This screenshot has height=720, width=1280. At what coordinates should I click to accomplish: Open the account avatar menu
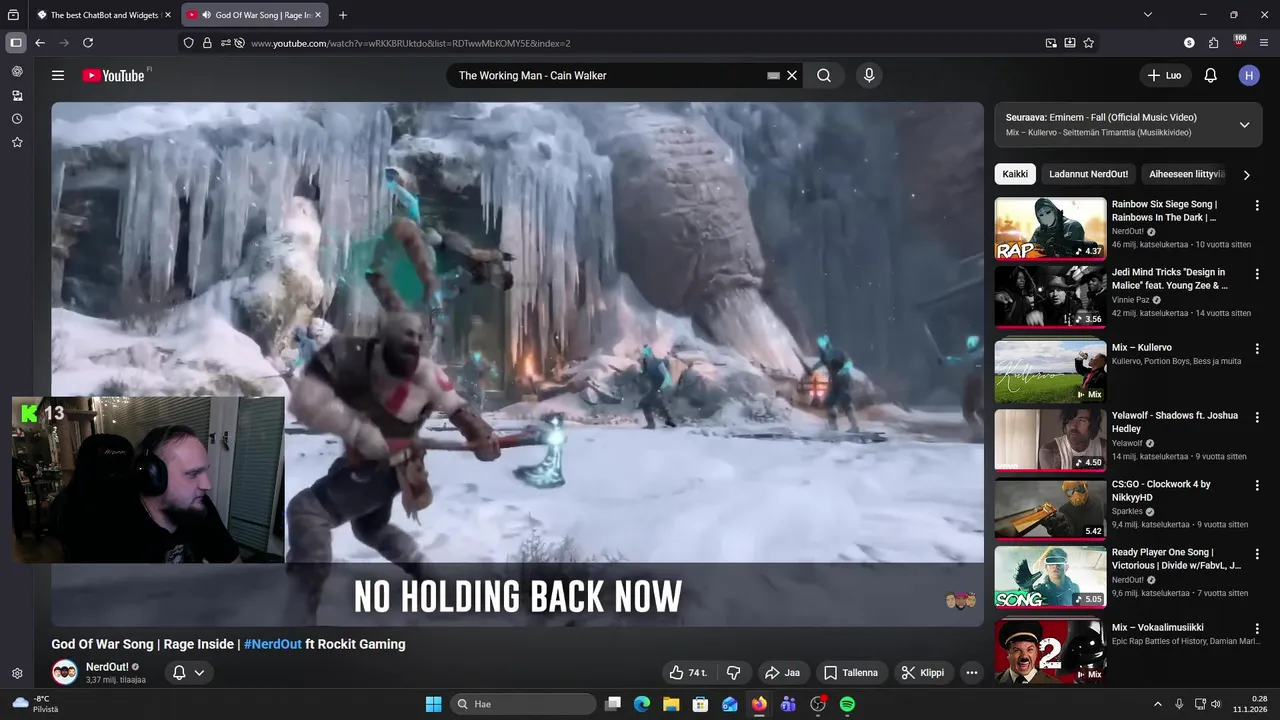(1249, 75)
